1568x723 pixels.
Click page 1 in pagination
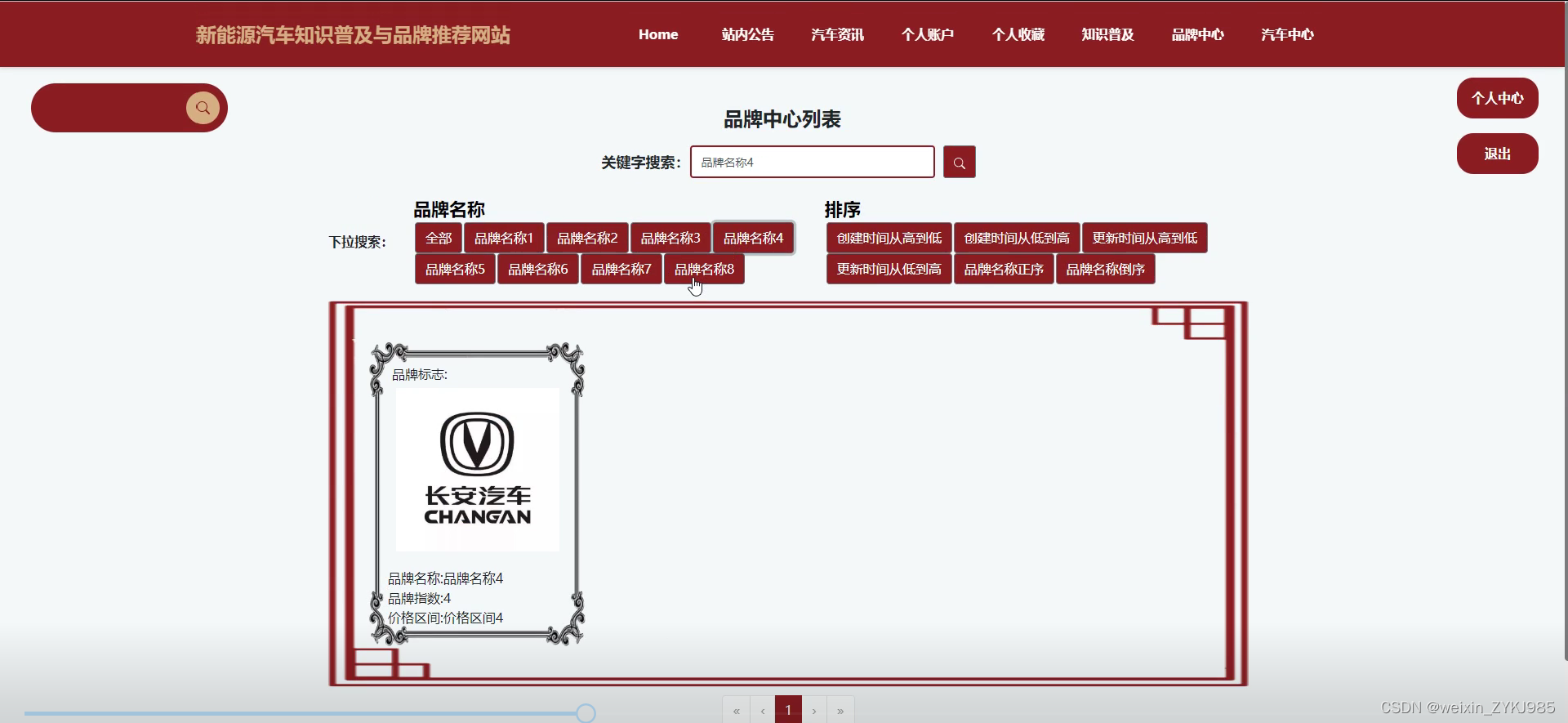[788, 710]
